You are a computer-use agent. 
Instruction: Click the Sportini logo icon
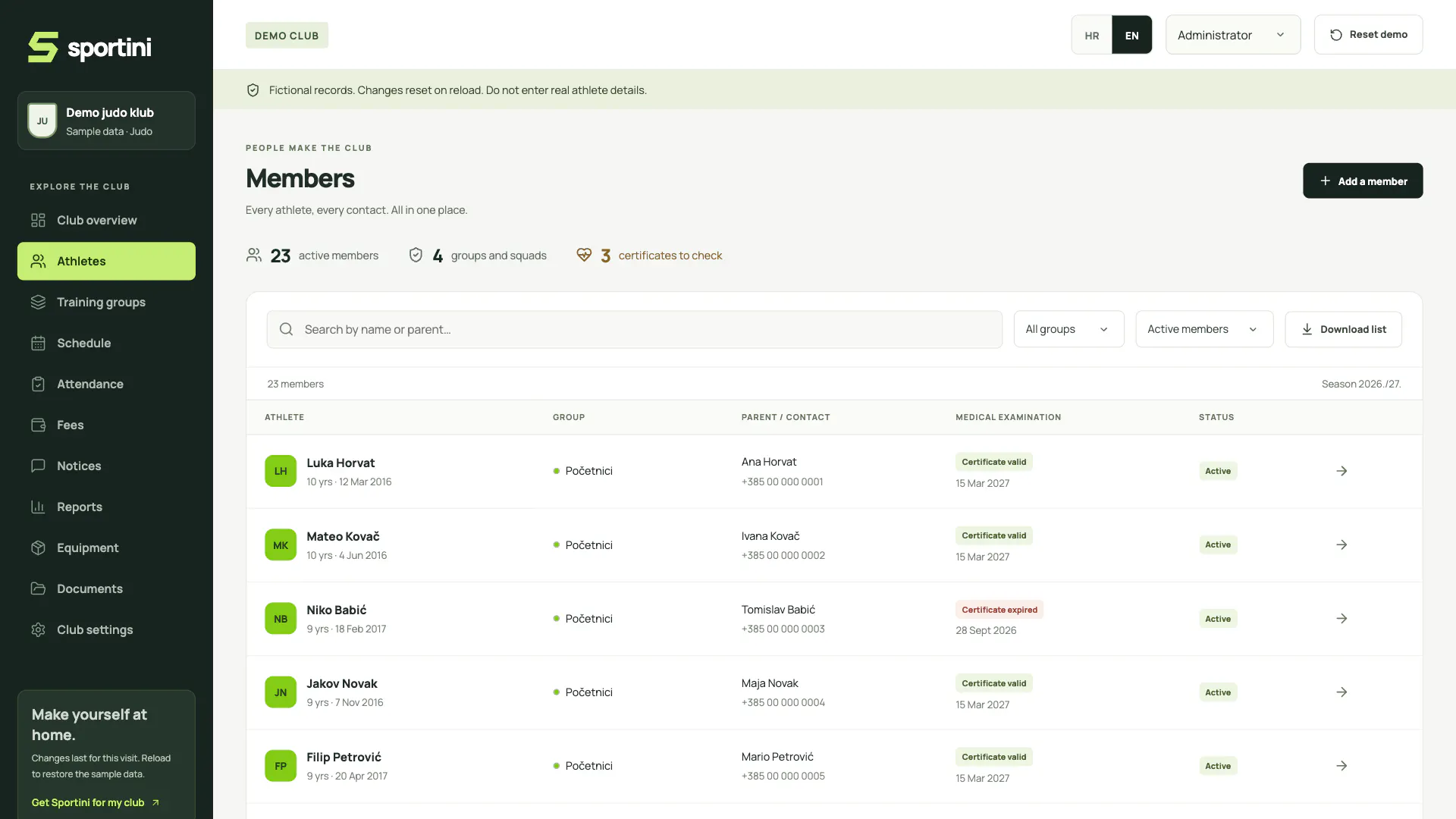coord(43,47)
